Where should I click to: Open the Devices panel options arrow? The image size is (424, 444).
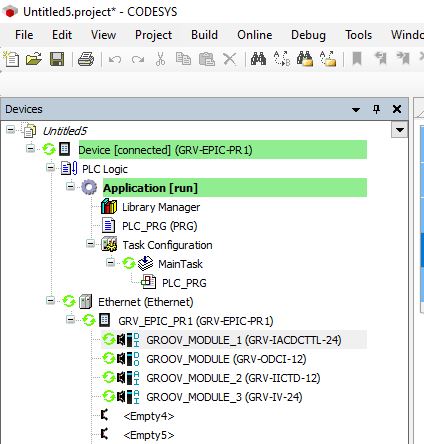(x=356, y=109)
